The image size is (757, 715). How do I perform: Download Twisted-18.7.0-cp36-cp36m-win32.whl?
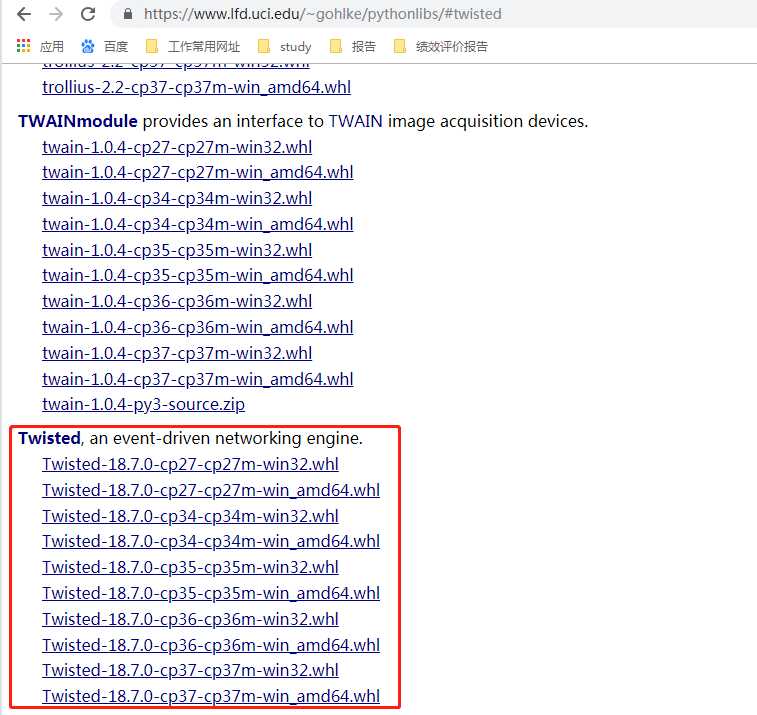190,619
